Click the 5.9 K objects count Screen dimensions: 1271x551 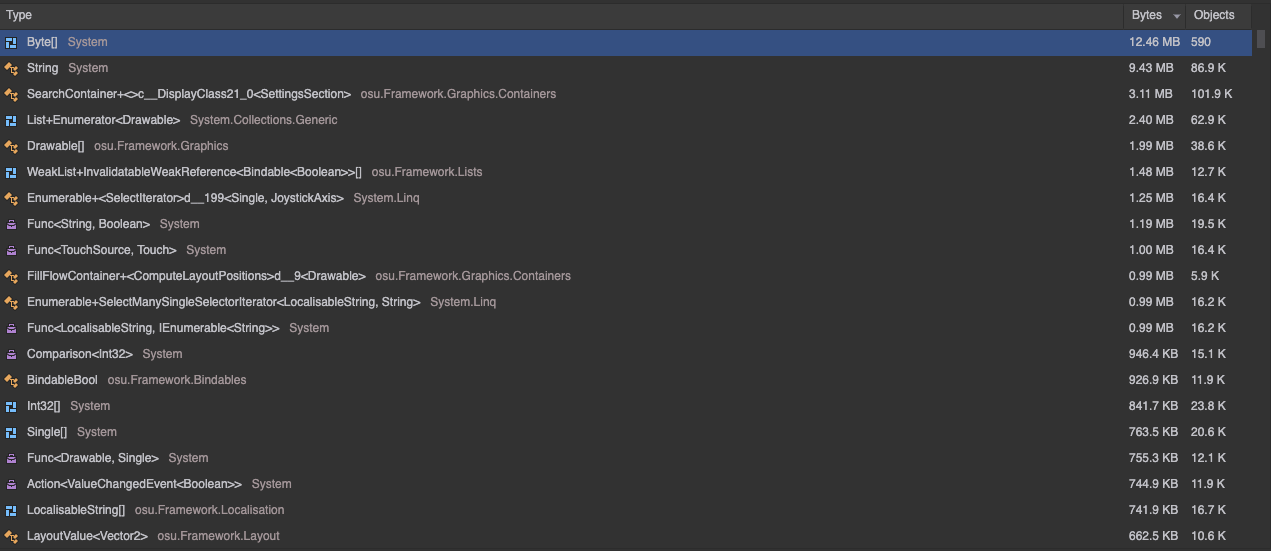(1205, 276)
